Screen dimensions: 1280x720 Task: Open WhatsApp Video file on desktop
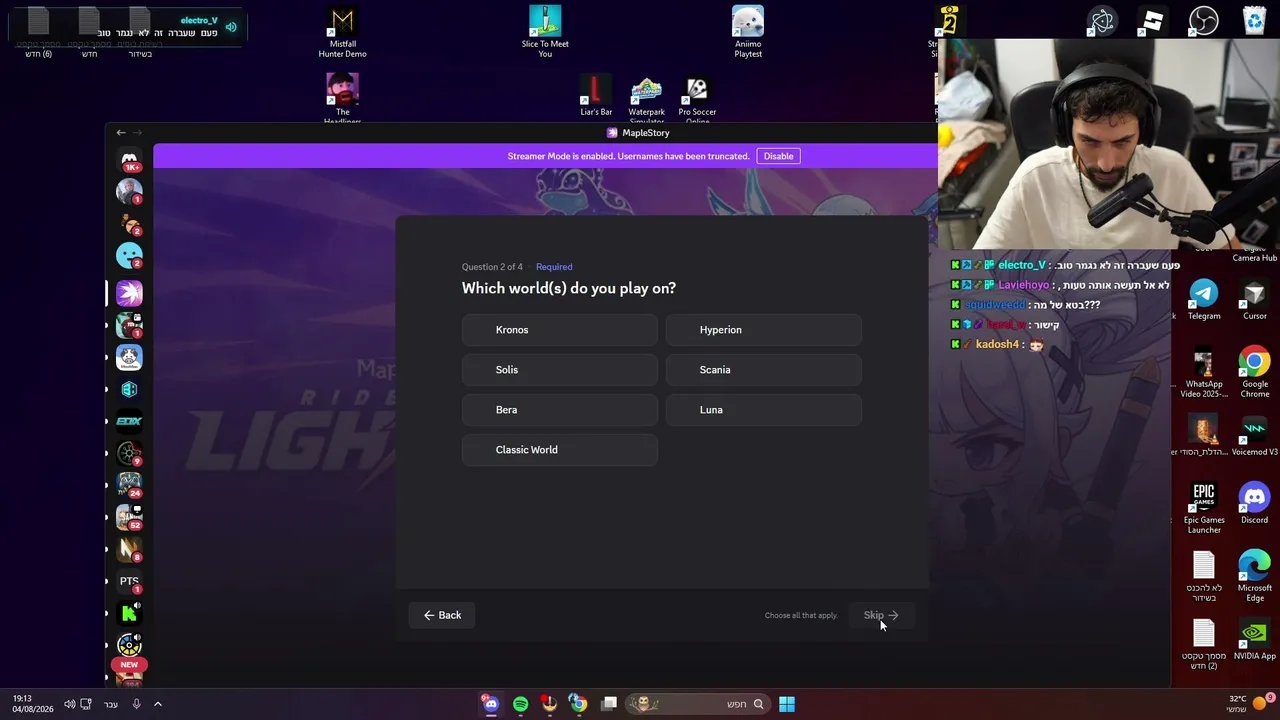tap(1204, 373)
